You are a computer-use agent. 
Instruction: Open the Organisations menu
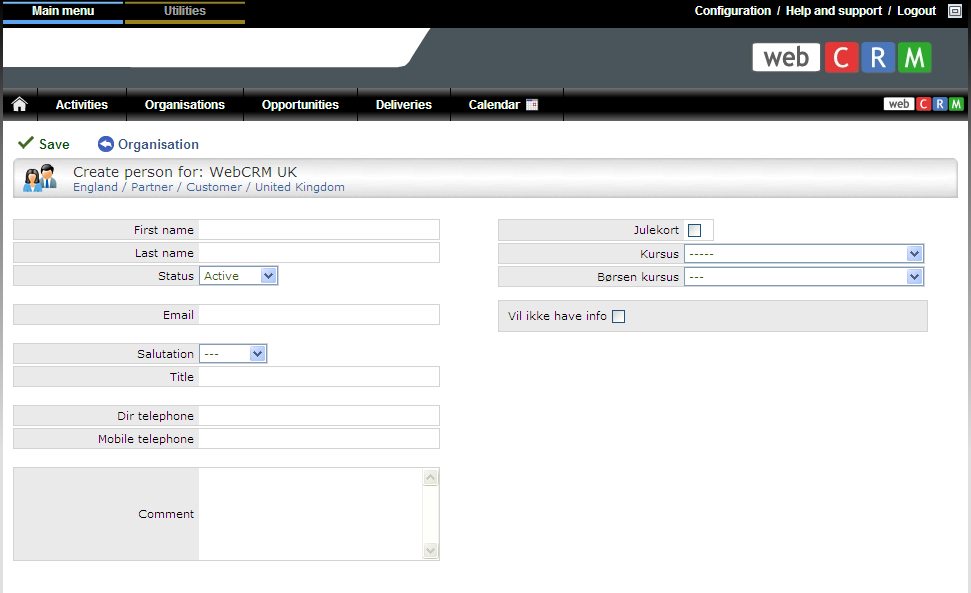[x=185, y=105]
